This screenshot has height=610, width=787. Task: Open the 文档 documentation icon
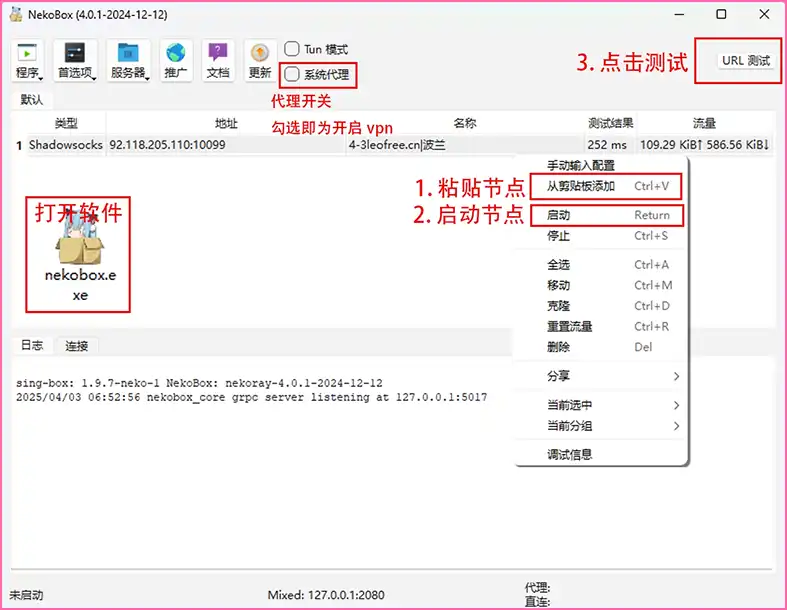click(218, 61)
